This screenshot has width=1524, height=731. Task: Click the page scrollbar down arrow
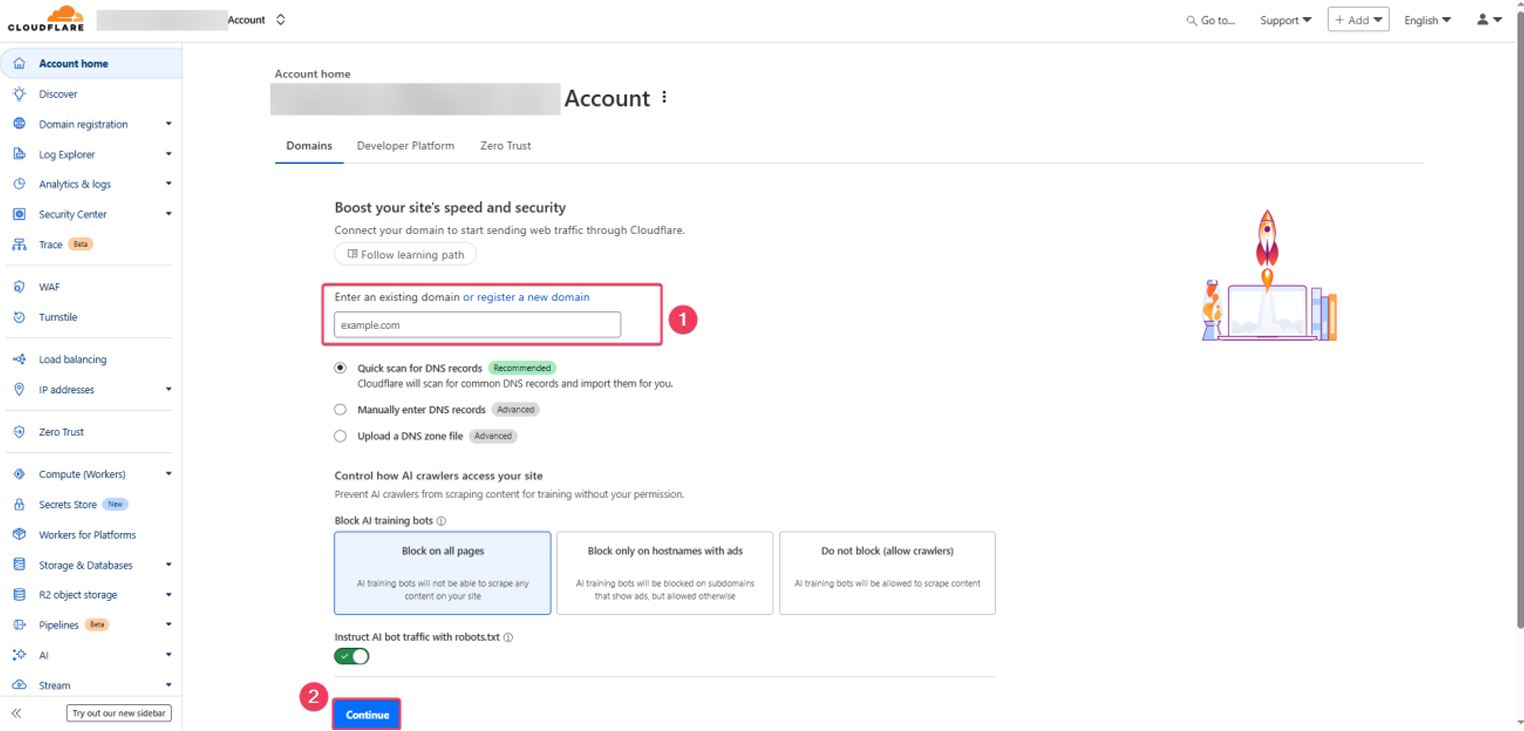[x=1518, y=723]
